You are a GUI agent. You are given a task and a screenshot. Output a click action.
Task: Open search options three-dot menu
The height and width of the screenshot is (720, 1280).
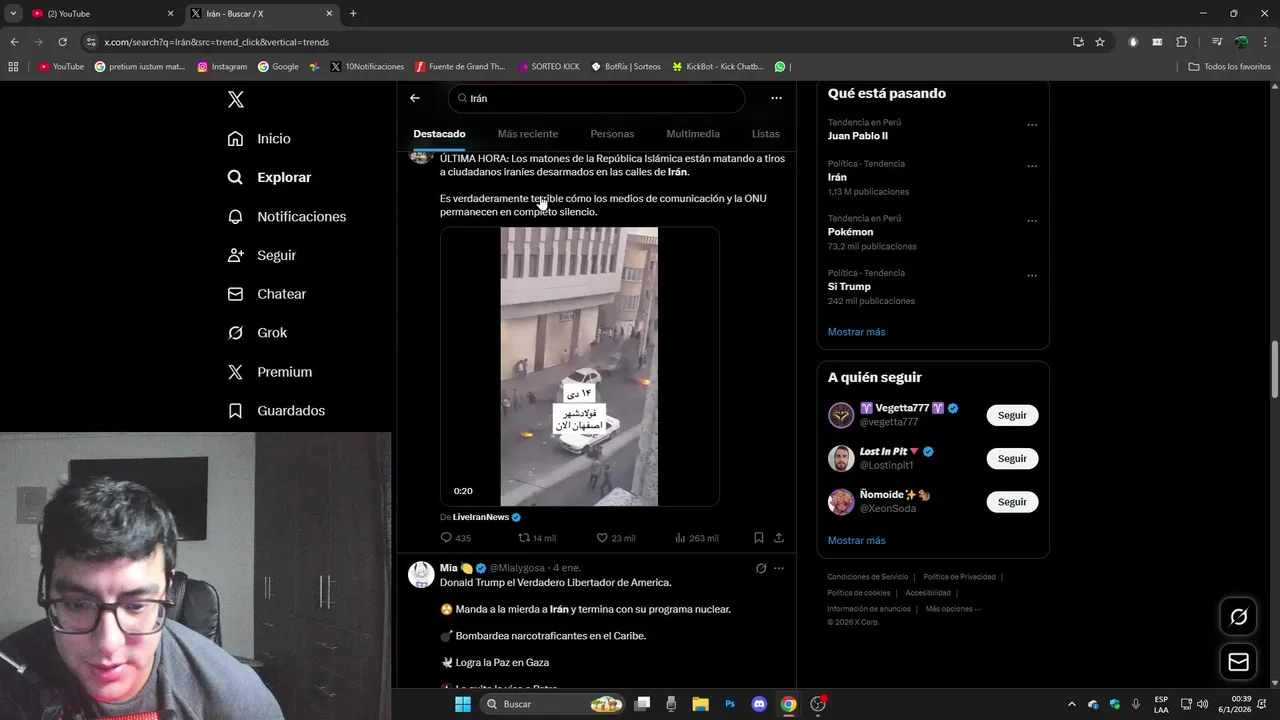776,98
